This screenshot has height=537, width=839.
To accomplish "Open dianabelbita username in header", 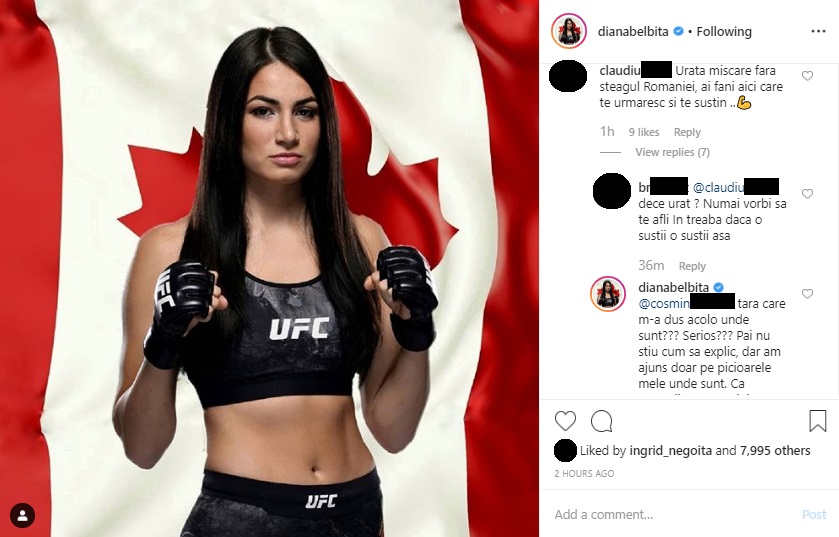I will click(633, 32).
